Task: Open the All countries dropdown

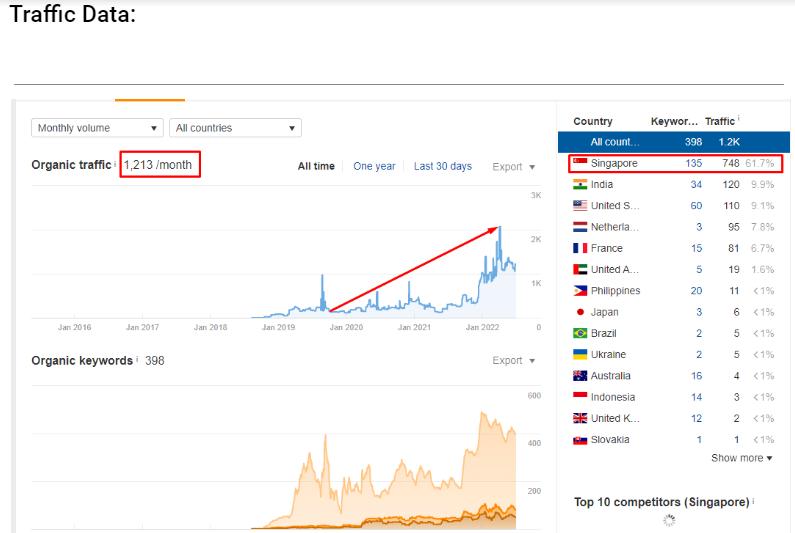Action: pyautogui.click(x=235, y=128)
